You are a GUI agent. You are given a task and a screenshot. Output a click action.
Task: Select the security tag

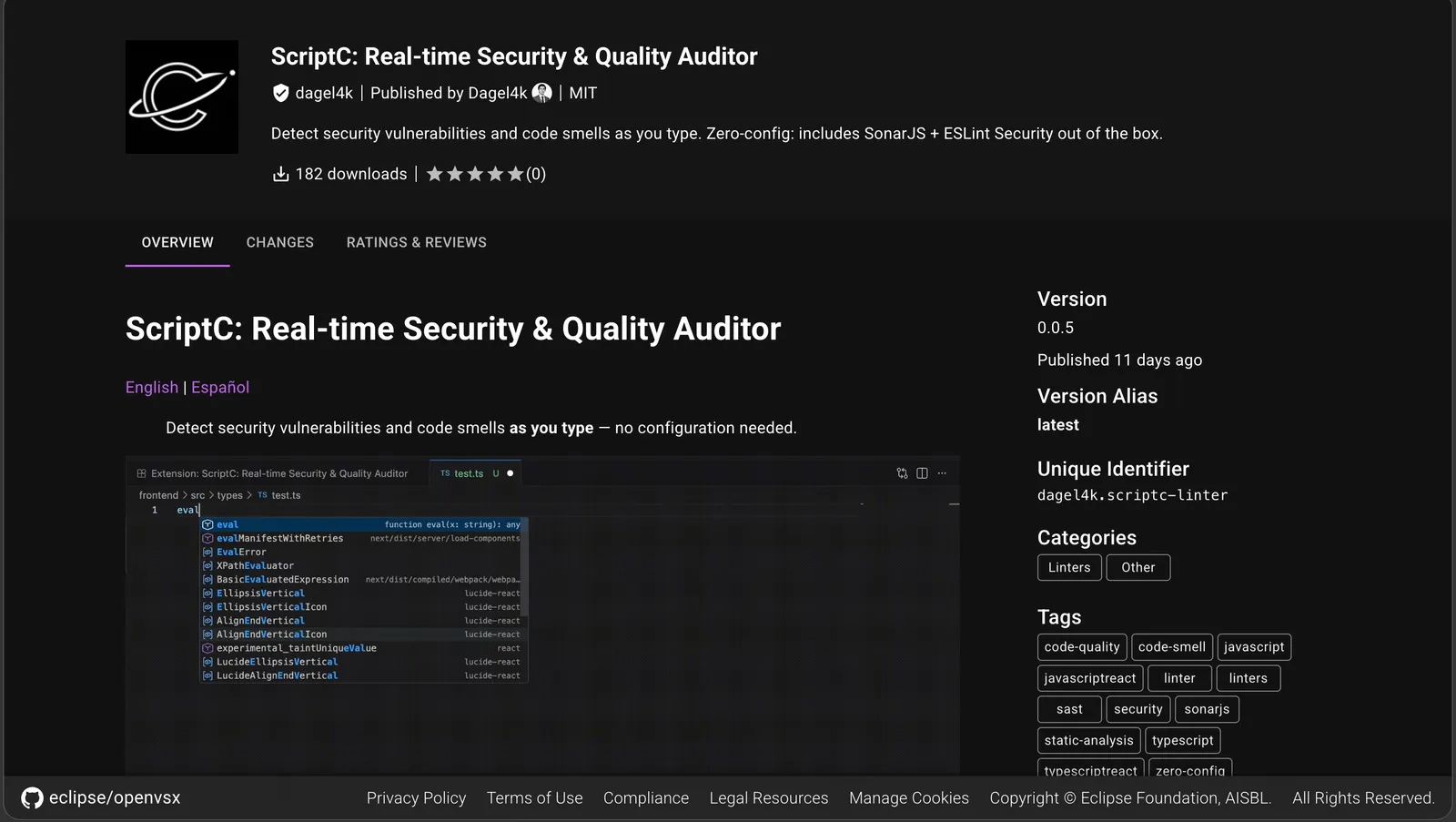pyautogui.click(x=1138, y=709)
